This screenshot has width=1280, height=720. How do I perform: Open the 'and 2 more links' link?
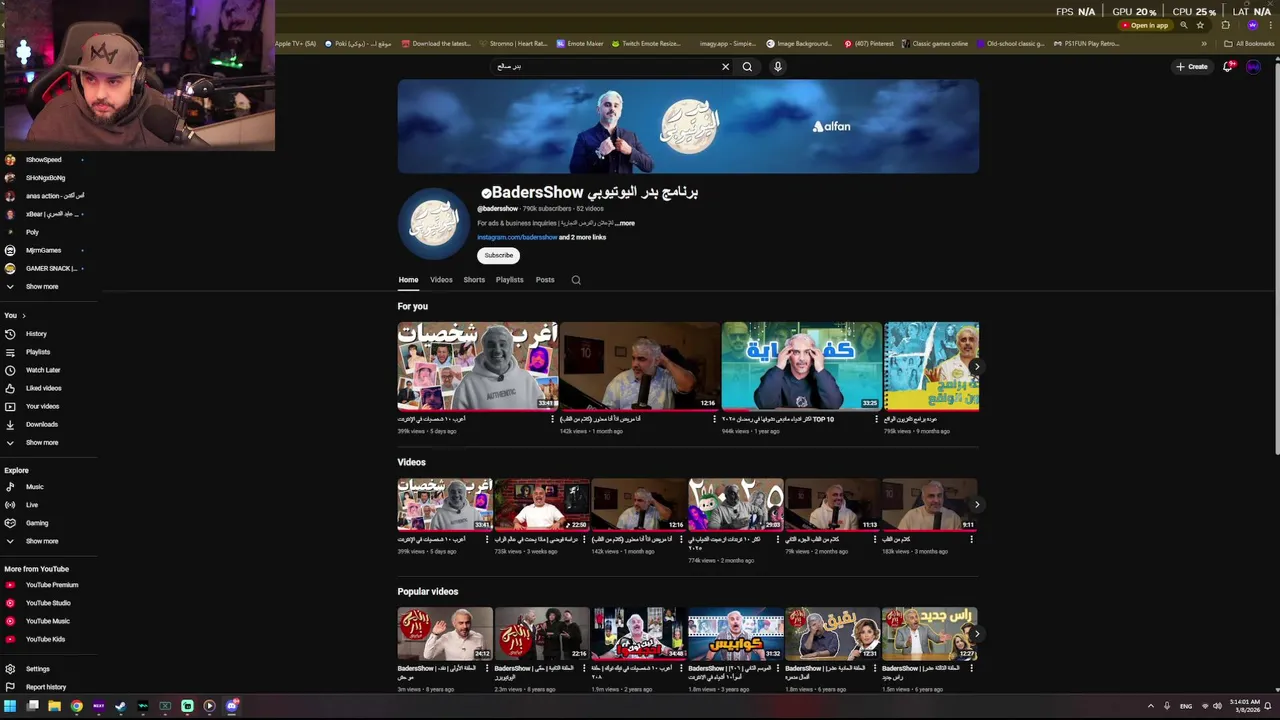point(582,237)
